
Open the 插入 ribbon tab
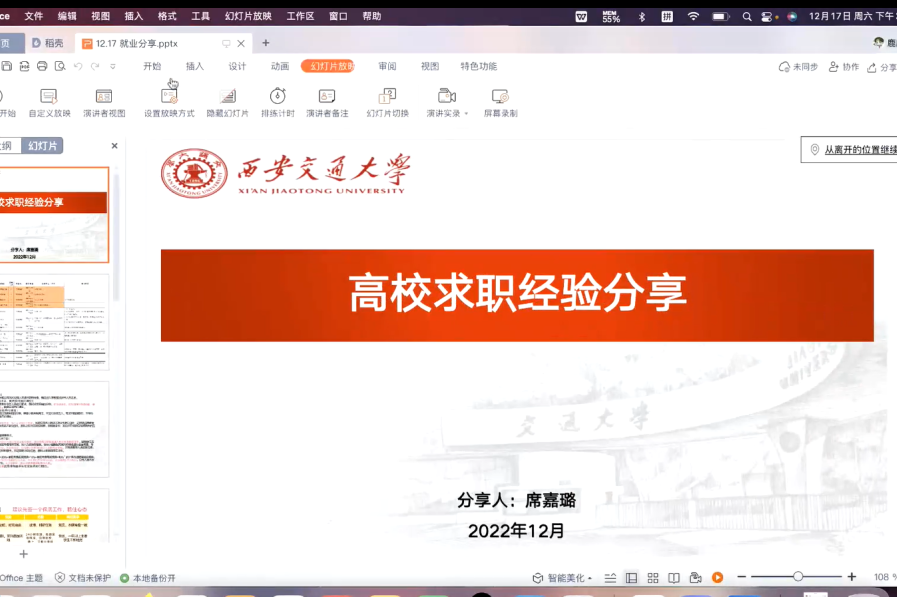pos(194,67)
